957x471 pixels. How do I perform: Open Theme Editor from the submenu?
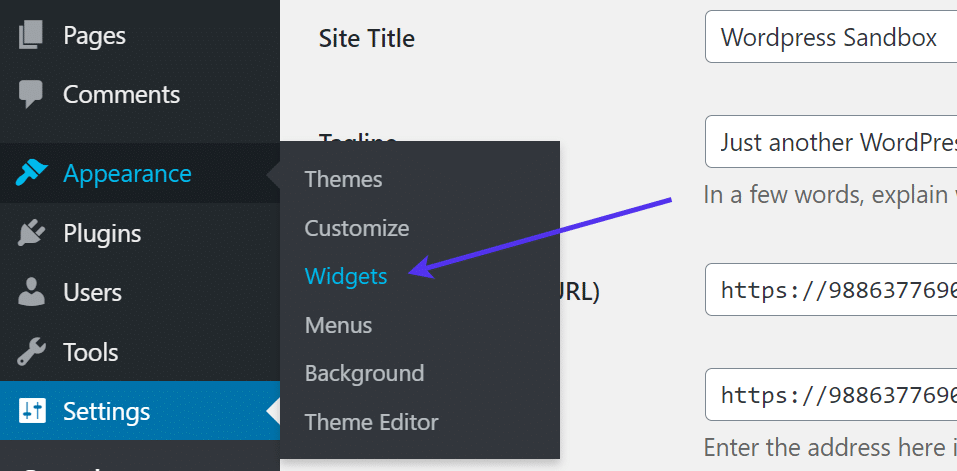click(x=371, y=422)
